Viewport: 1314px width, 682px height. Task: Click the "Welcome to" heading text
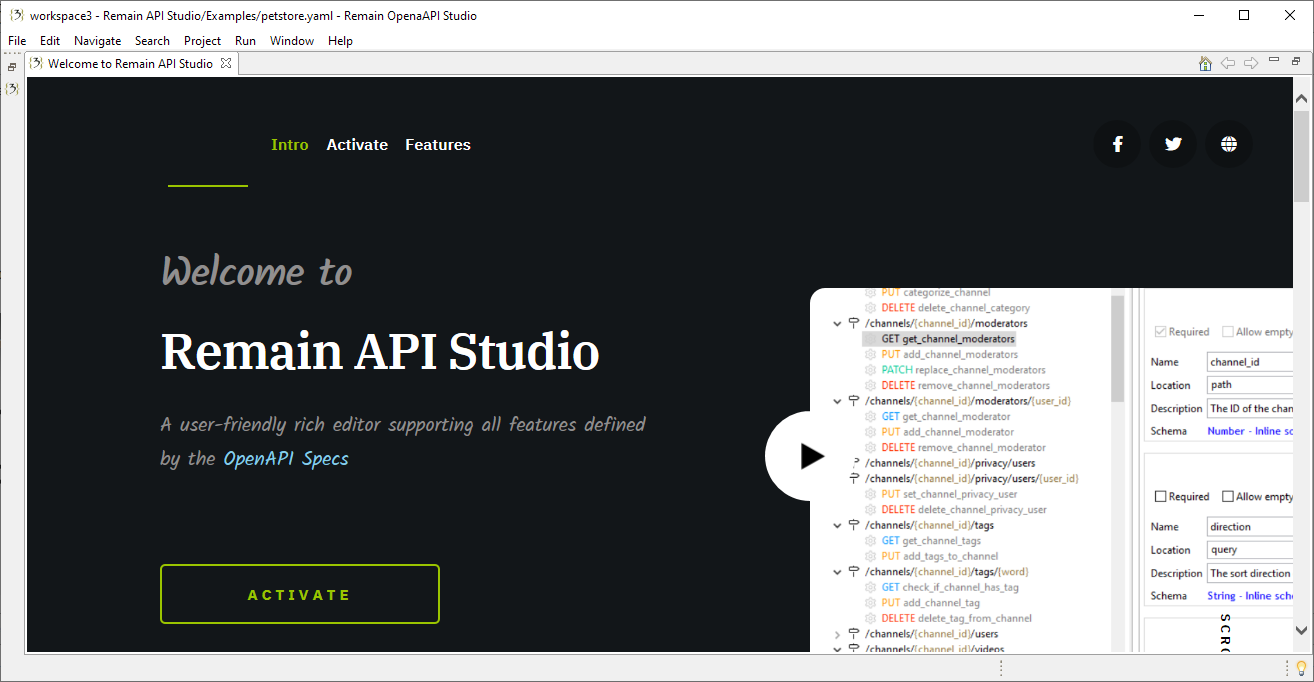point(257,271)
